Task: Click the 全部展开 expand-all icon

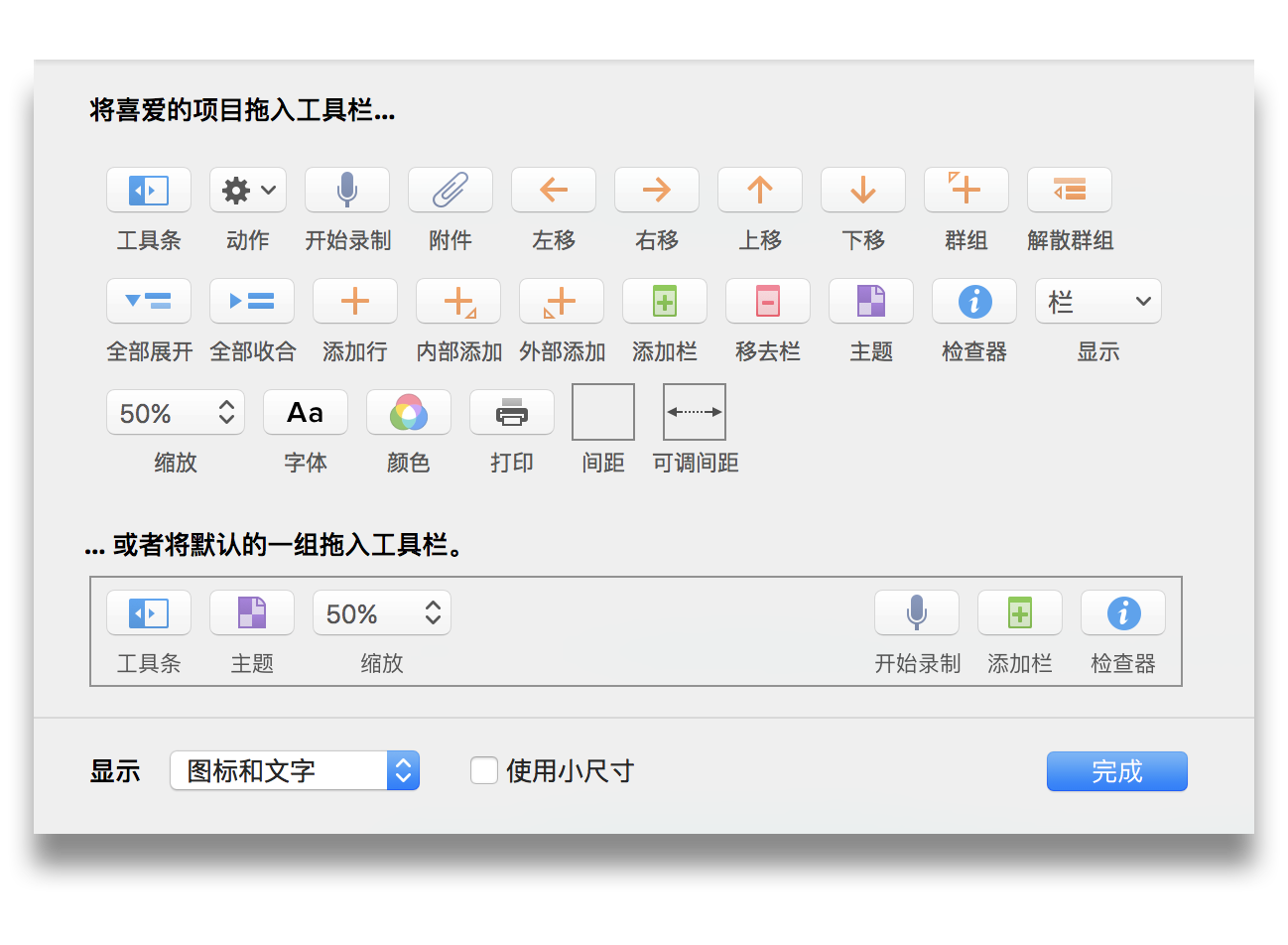Action: [149, 301]
